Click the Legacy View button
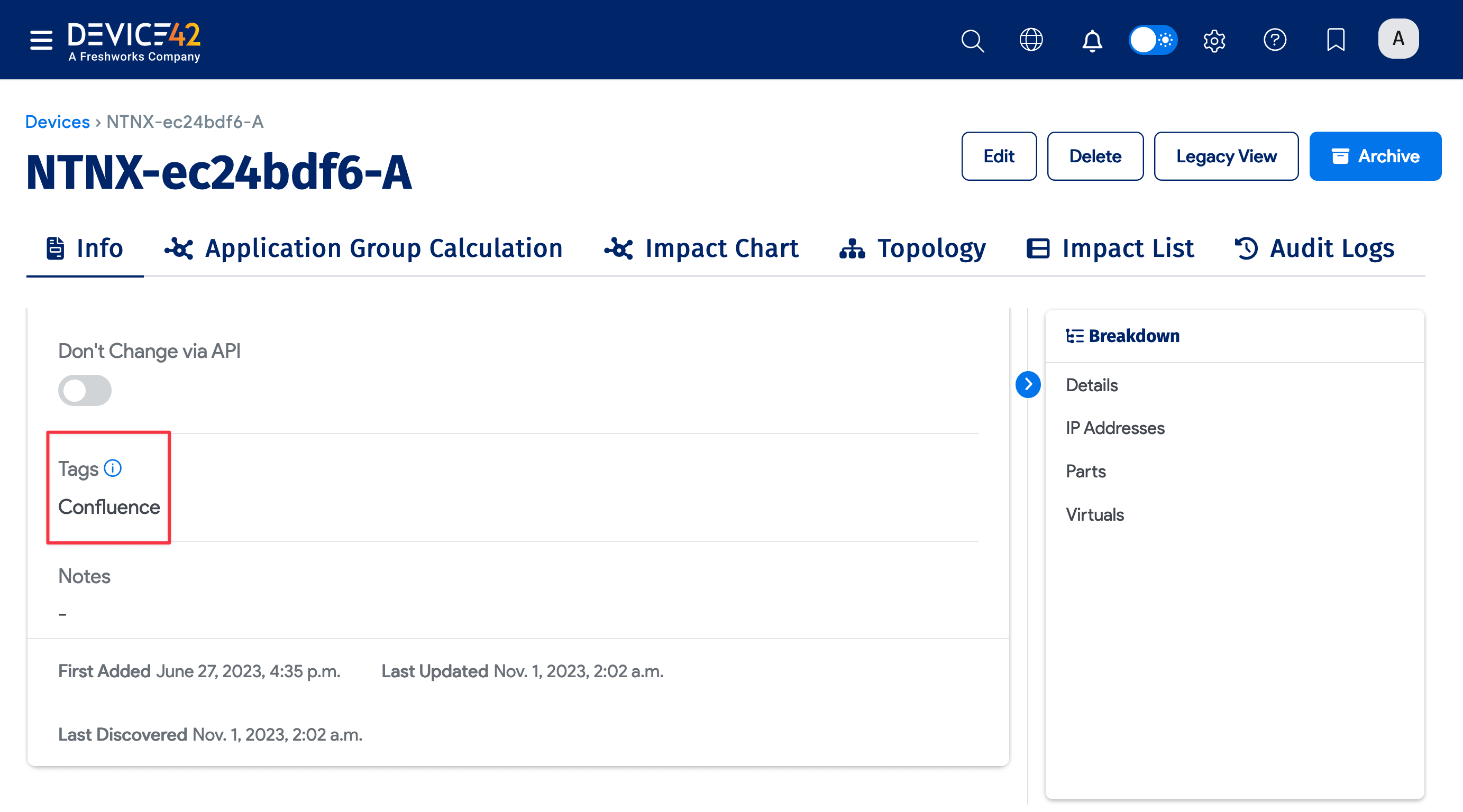1463x812 pixels. (1226, 156)
